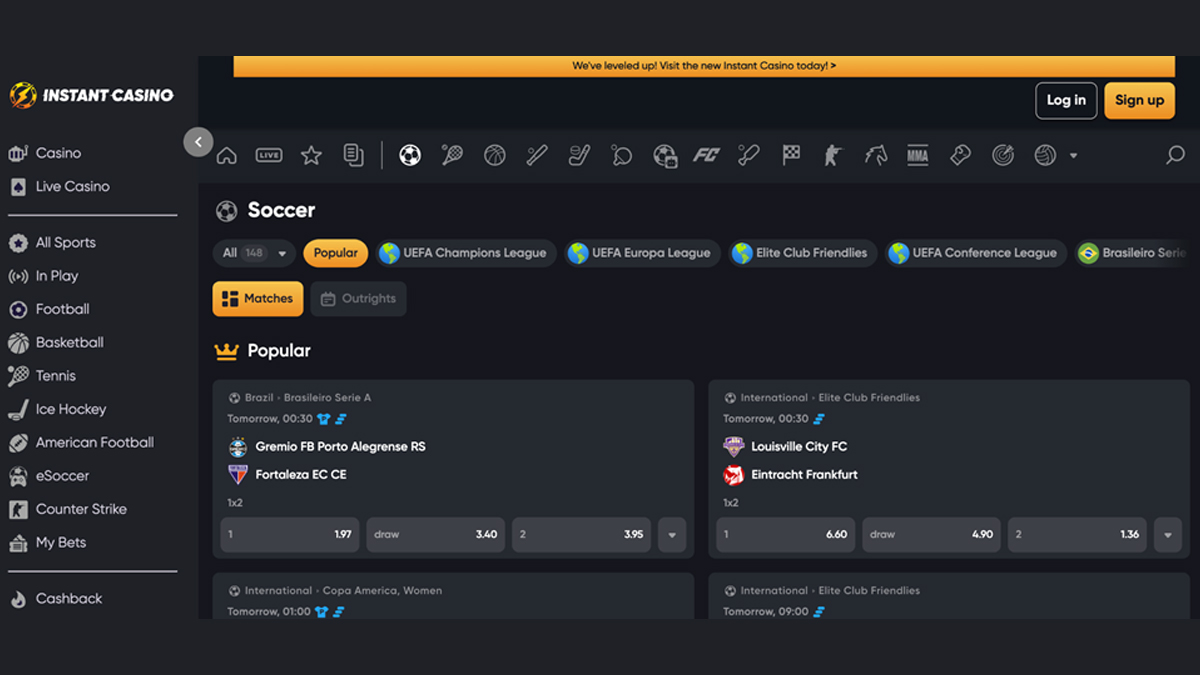Click the Instant Casino logo
This screenshot has width=1200, height=675.
coord(91,95)
